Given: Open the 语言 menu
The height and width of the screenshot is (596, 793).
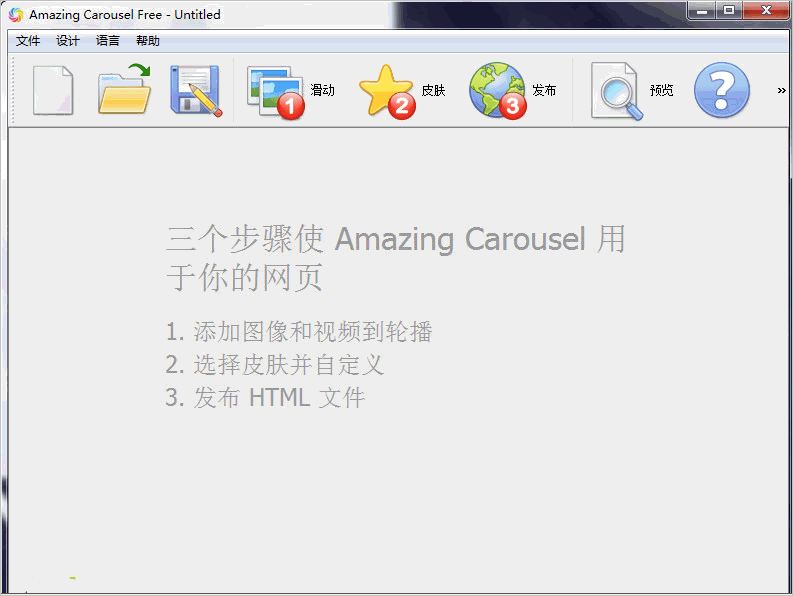Looking at the screenshot, I should (x=108, y=40).
